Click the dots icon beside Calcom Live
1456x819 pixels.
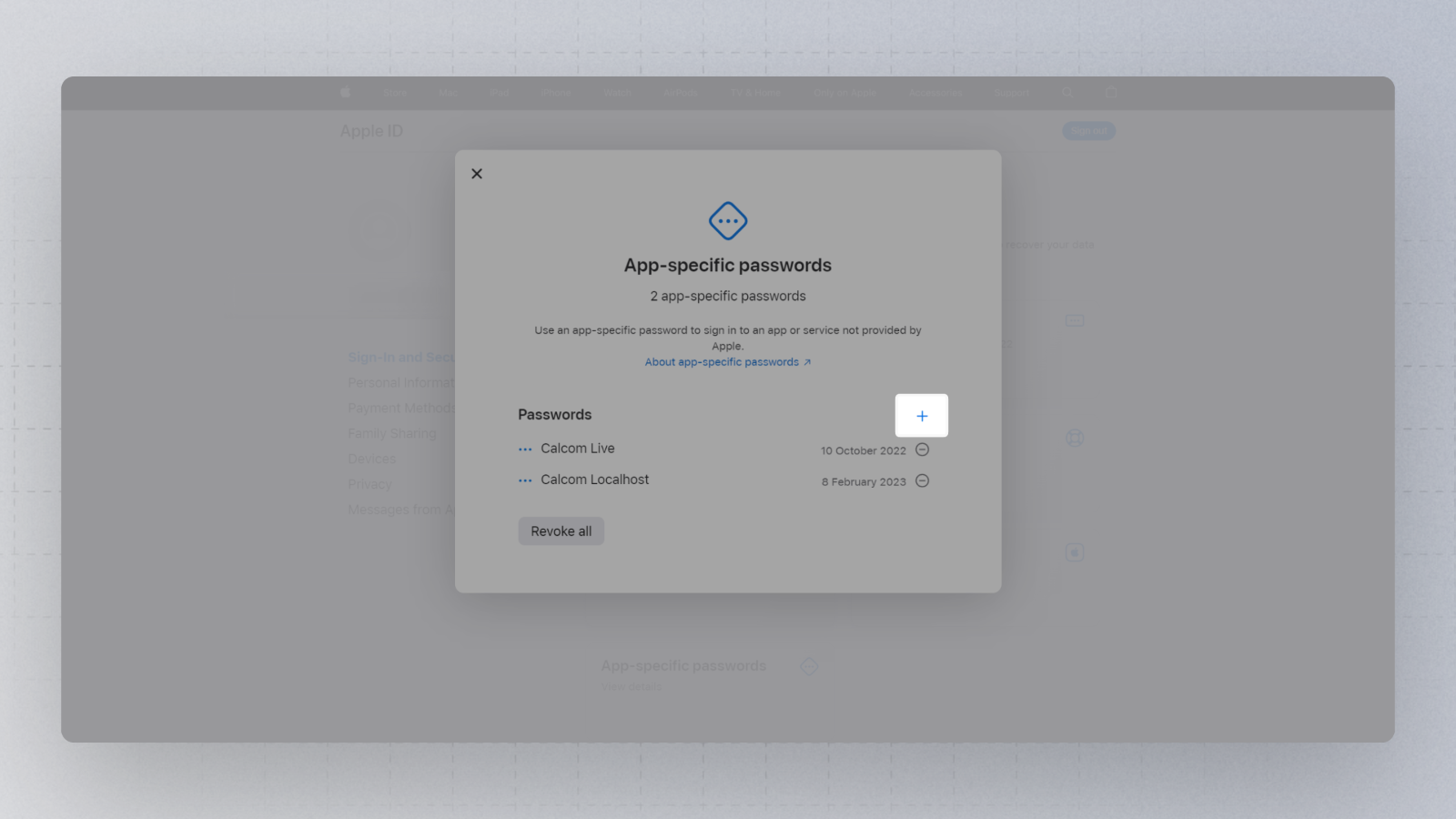[x=525, y=450]
